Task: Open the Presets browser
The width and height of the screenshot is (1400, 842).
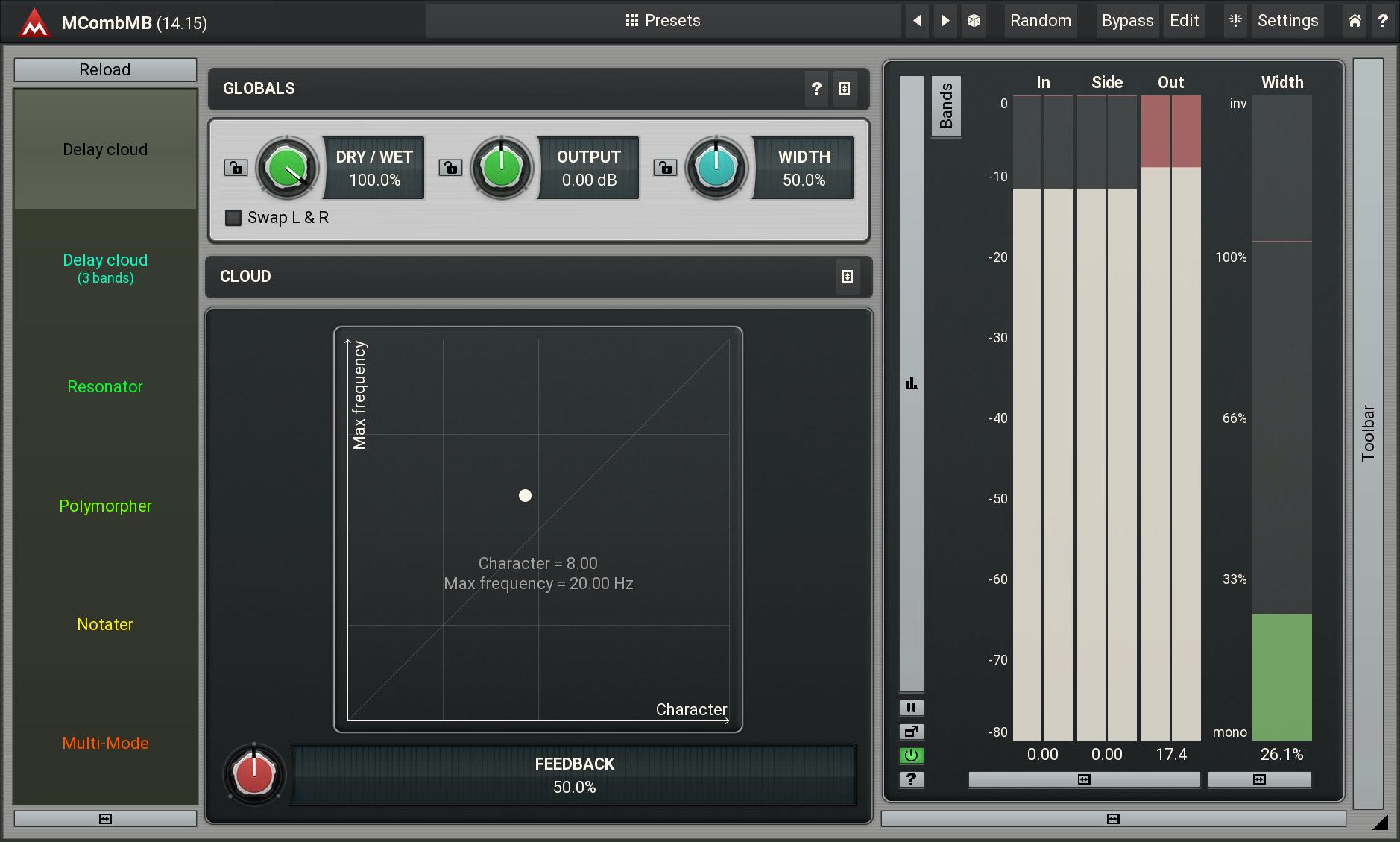Action: 663,21
